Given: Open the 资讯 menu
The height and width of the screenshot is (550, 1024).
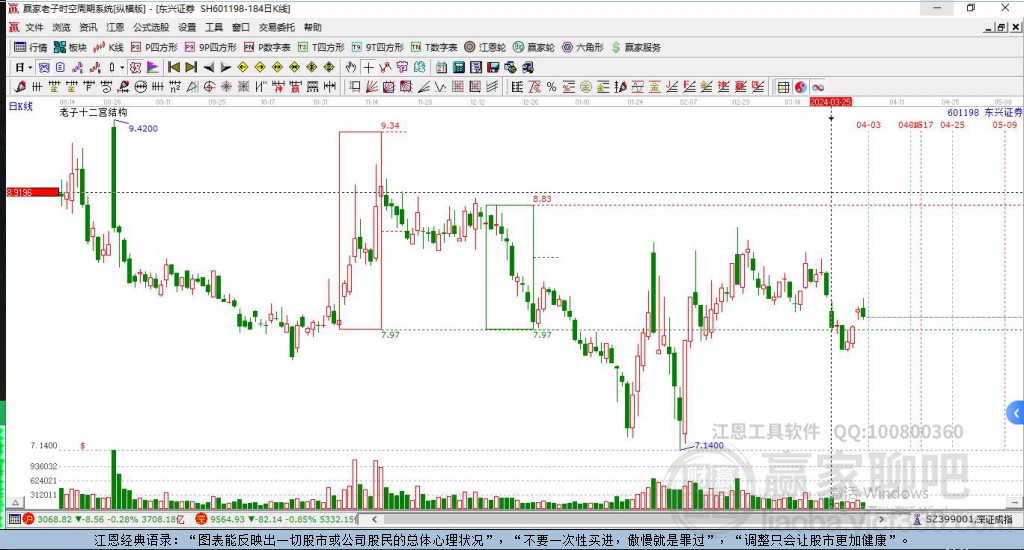Looking at the screenshot, I should (x=88, y=27).
